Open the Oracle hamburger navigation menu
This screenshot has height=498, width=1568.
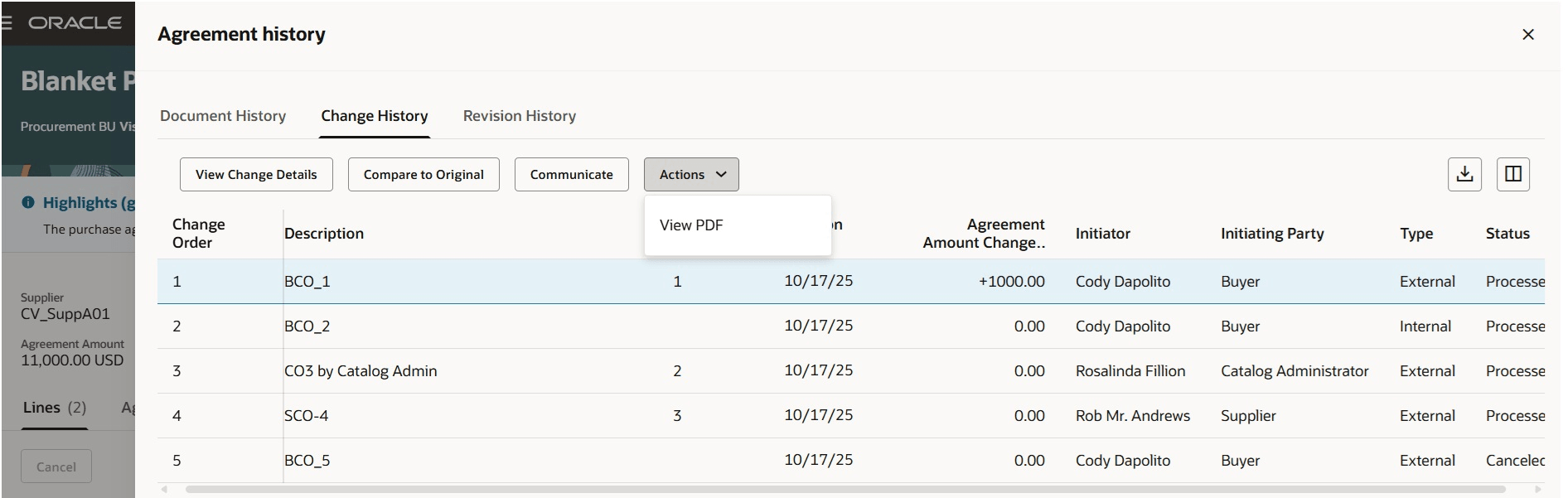[x=7, y=22]
